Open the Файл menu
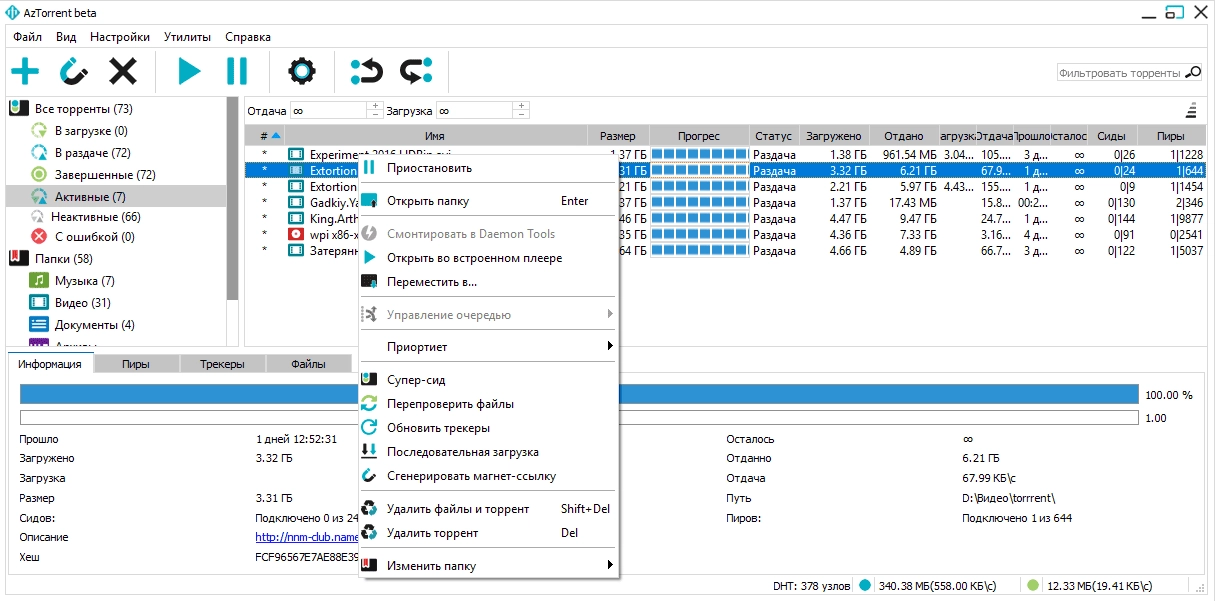The width and height of the screenshot is (1215, 601). [28, 37]
